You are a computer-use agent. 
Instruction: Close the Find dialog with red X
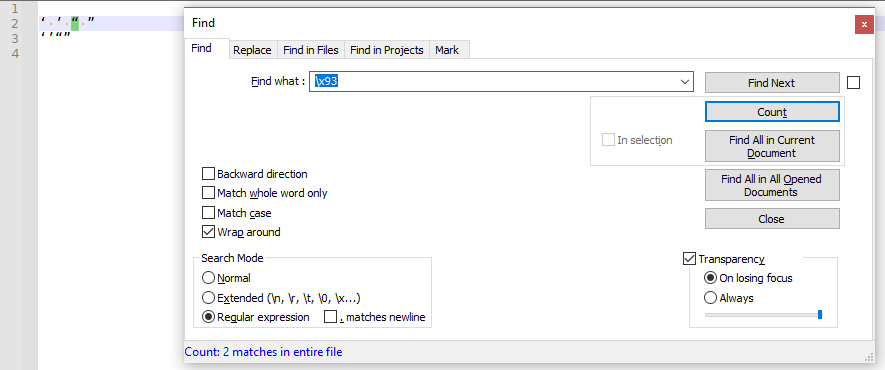coord(864,24)
